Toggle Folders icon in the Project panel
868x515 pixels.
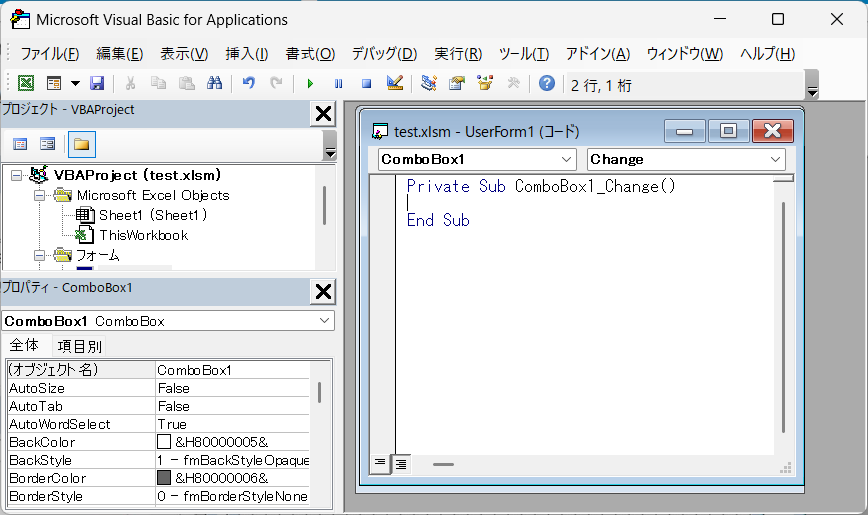81,145
